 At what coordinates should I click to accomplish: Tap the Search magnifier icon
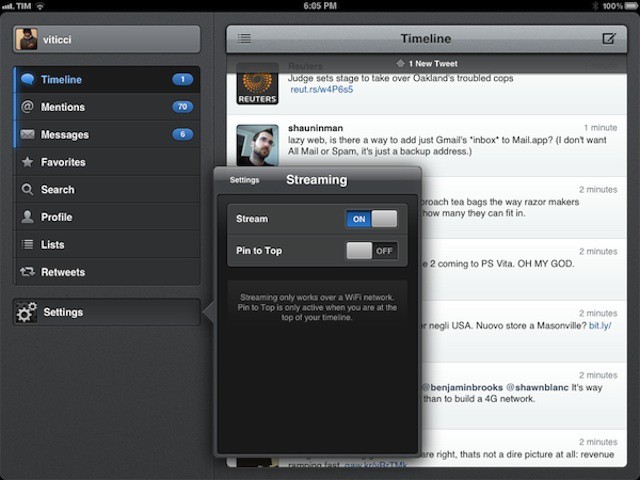click(x=27, y=189)
